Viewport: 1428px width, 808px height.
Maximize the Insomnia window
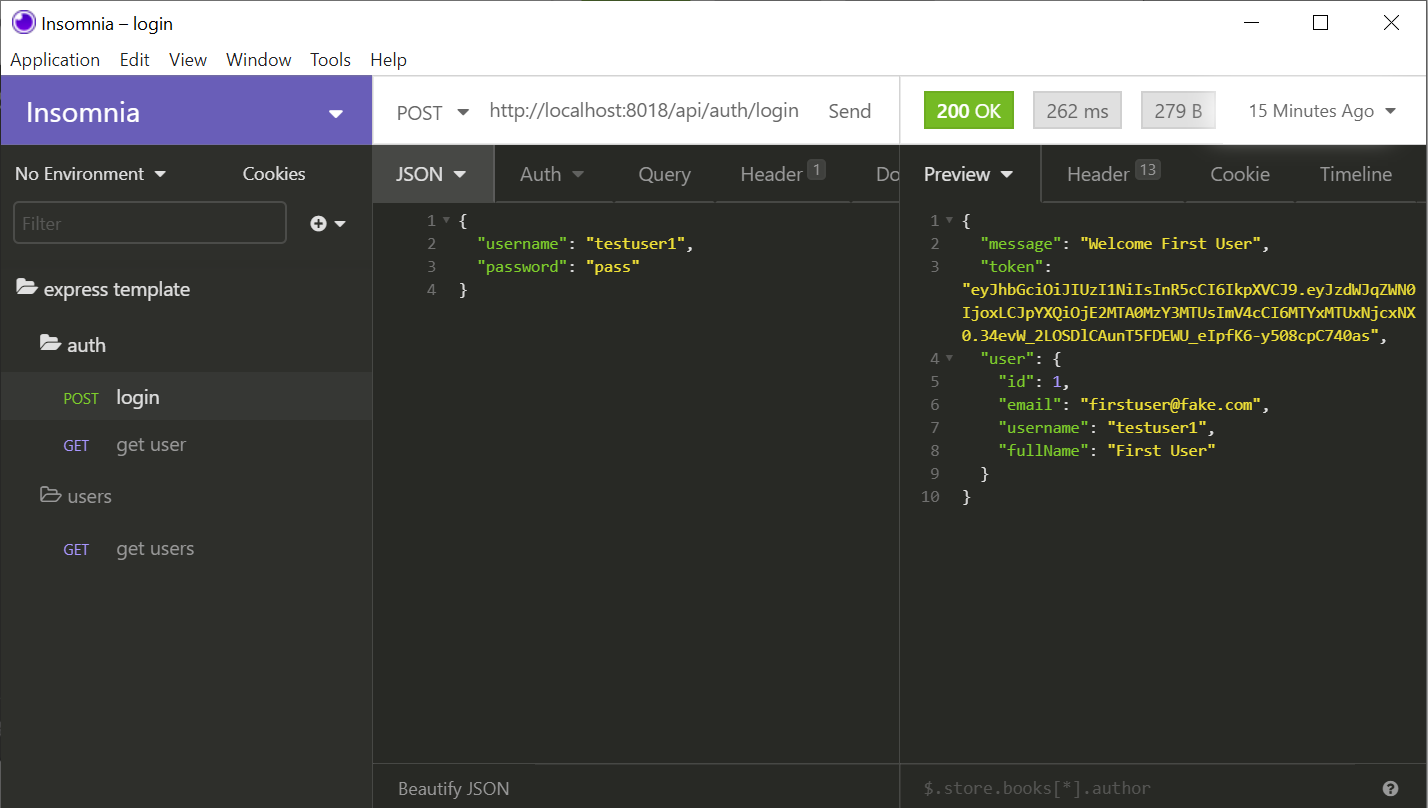[1320, 23]
